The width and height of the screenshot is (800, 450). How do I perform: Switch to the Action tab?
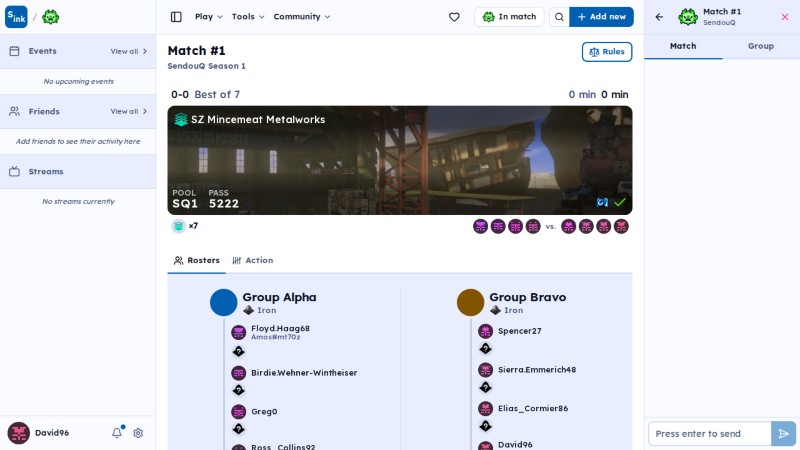[253, 261]
